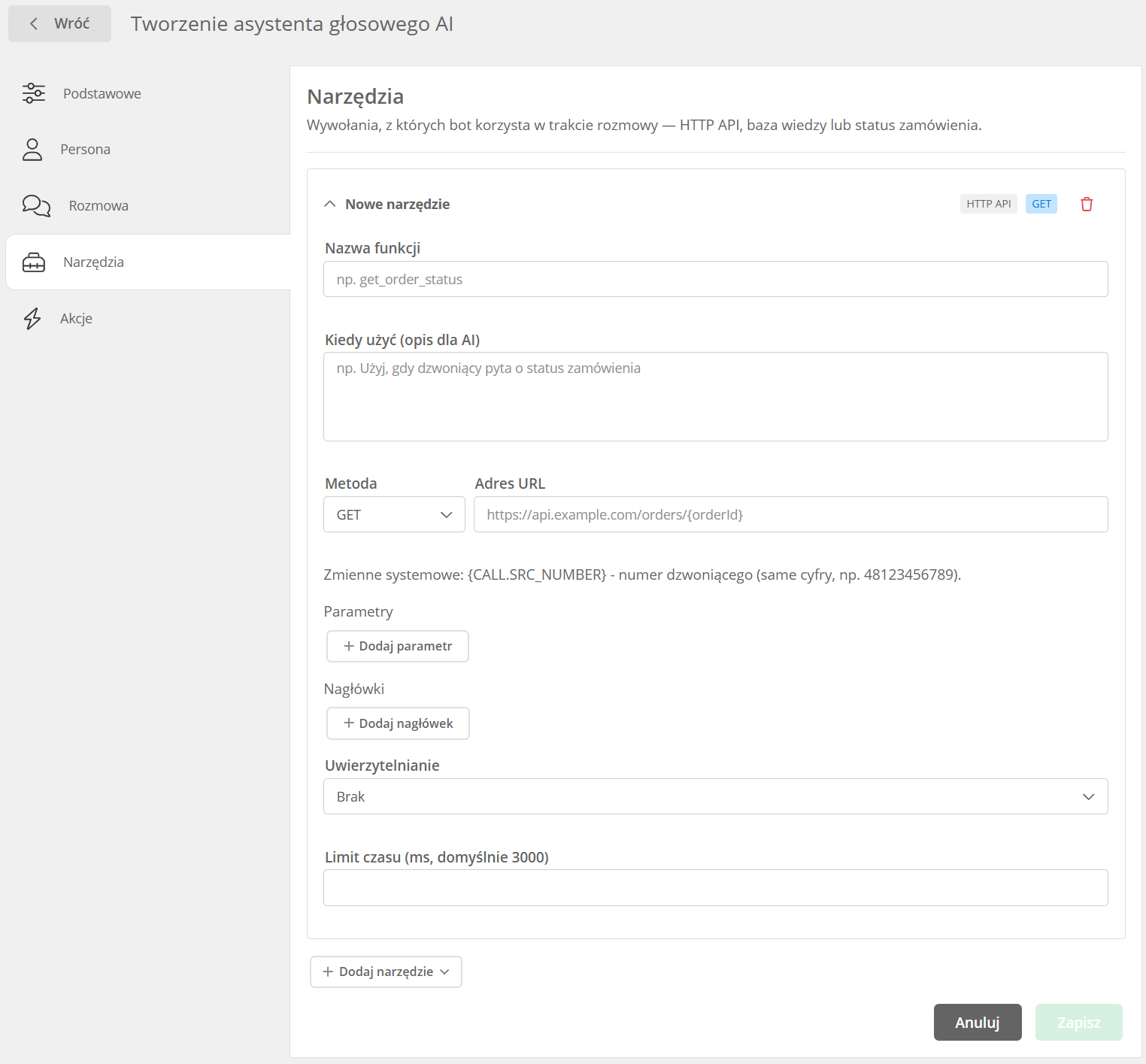
Task: Click the Nazwa funkcji input field
Action: click(716, 279)
